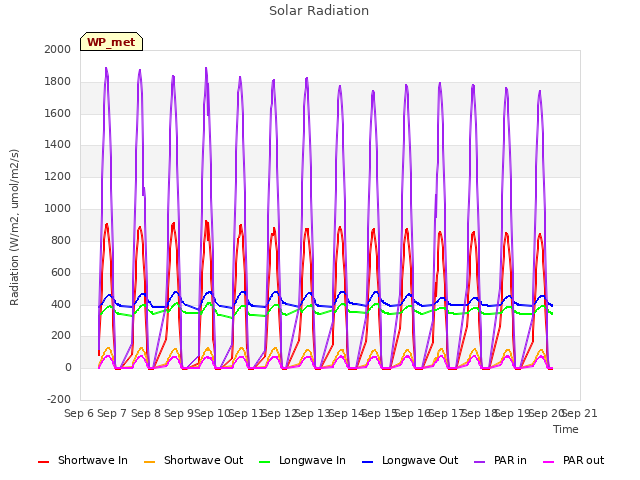Click the 1400 y-axis tick label
640x480 pixels.
click(x=58, y=144)
